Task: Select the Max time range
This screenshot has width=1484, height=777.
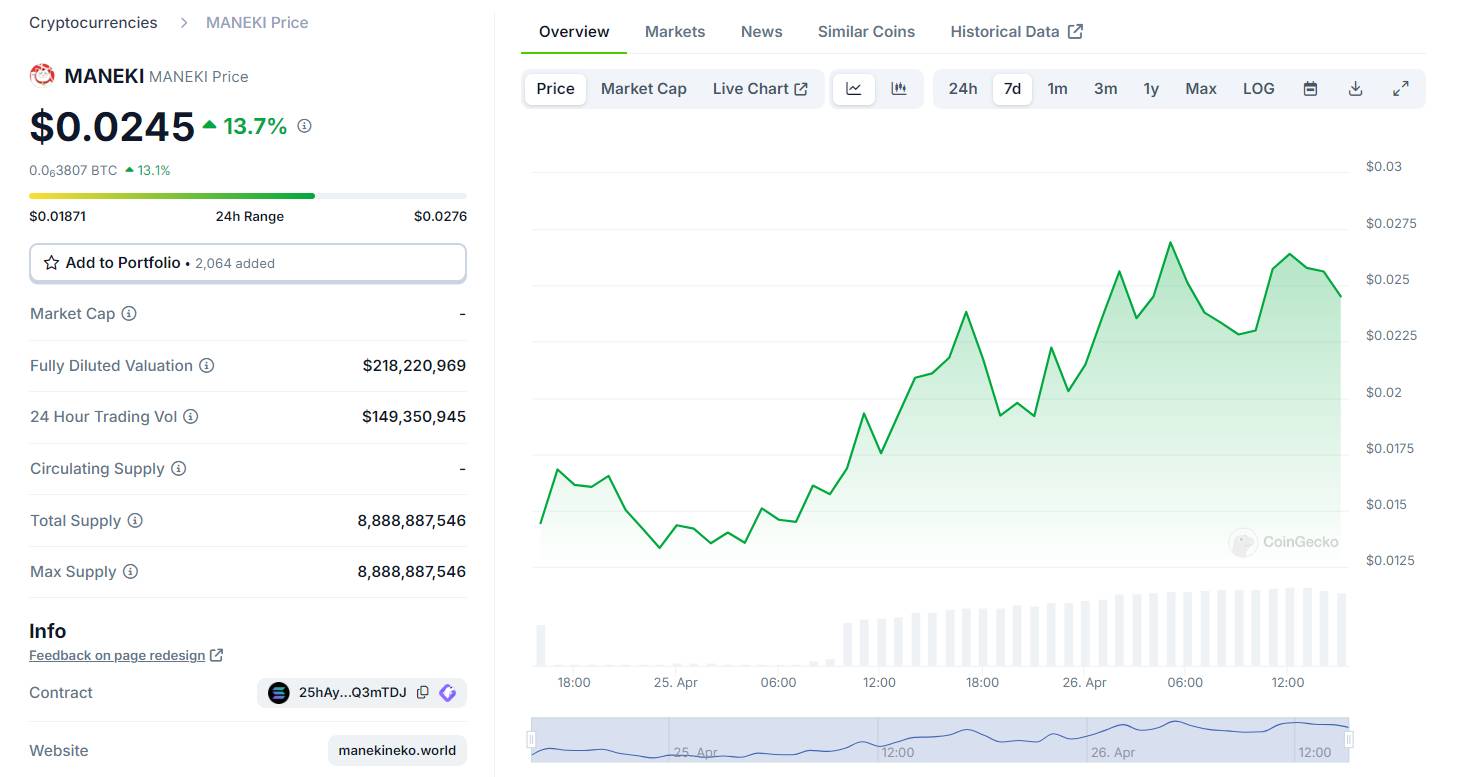Action: point(1201,89)
